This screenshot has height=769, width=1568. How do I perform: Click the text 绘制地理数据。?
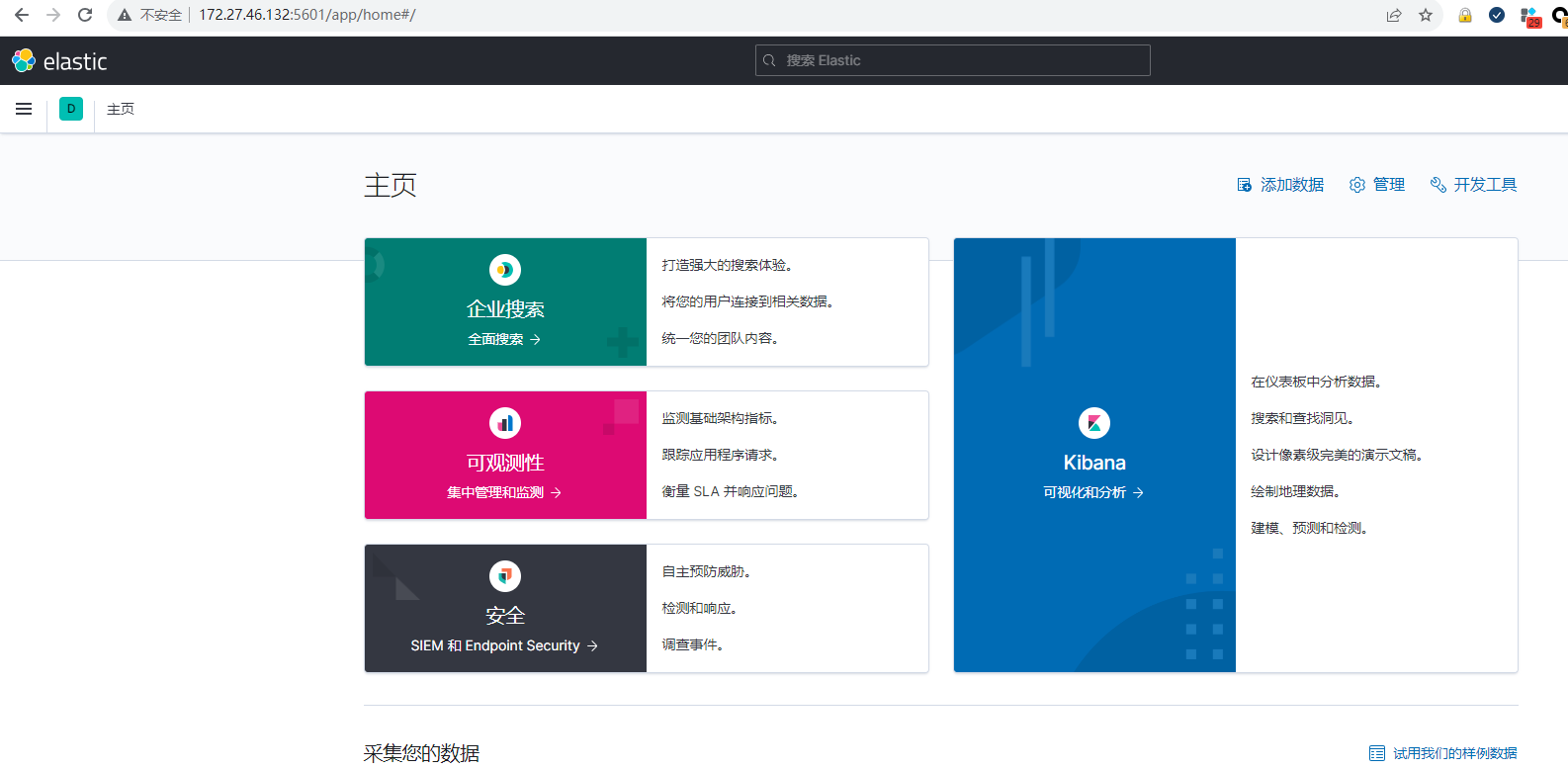[1296, 491]
